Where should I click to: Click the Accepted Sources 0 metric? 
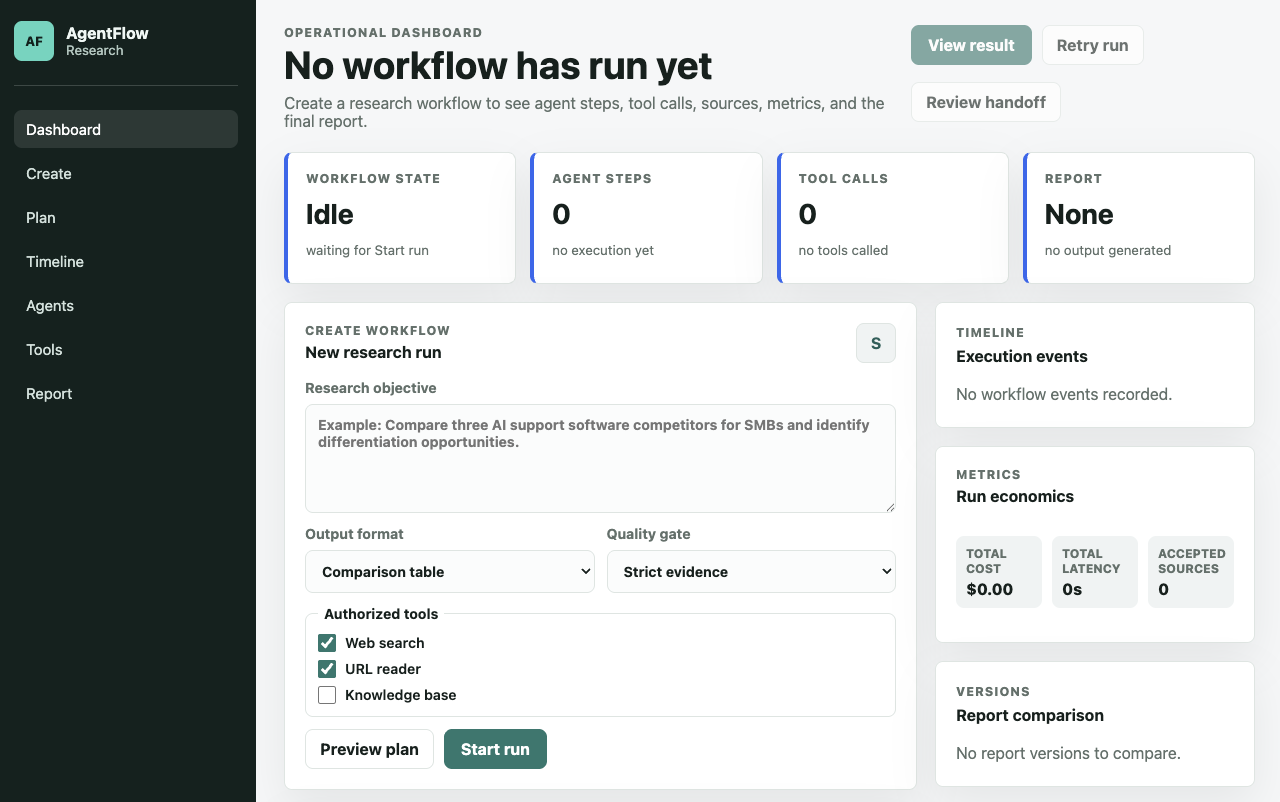pos(1191,572)
